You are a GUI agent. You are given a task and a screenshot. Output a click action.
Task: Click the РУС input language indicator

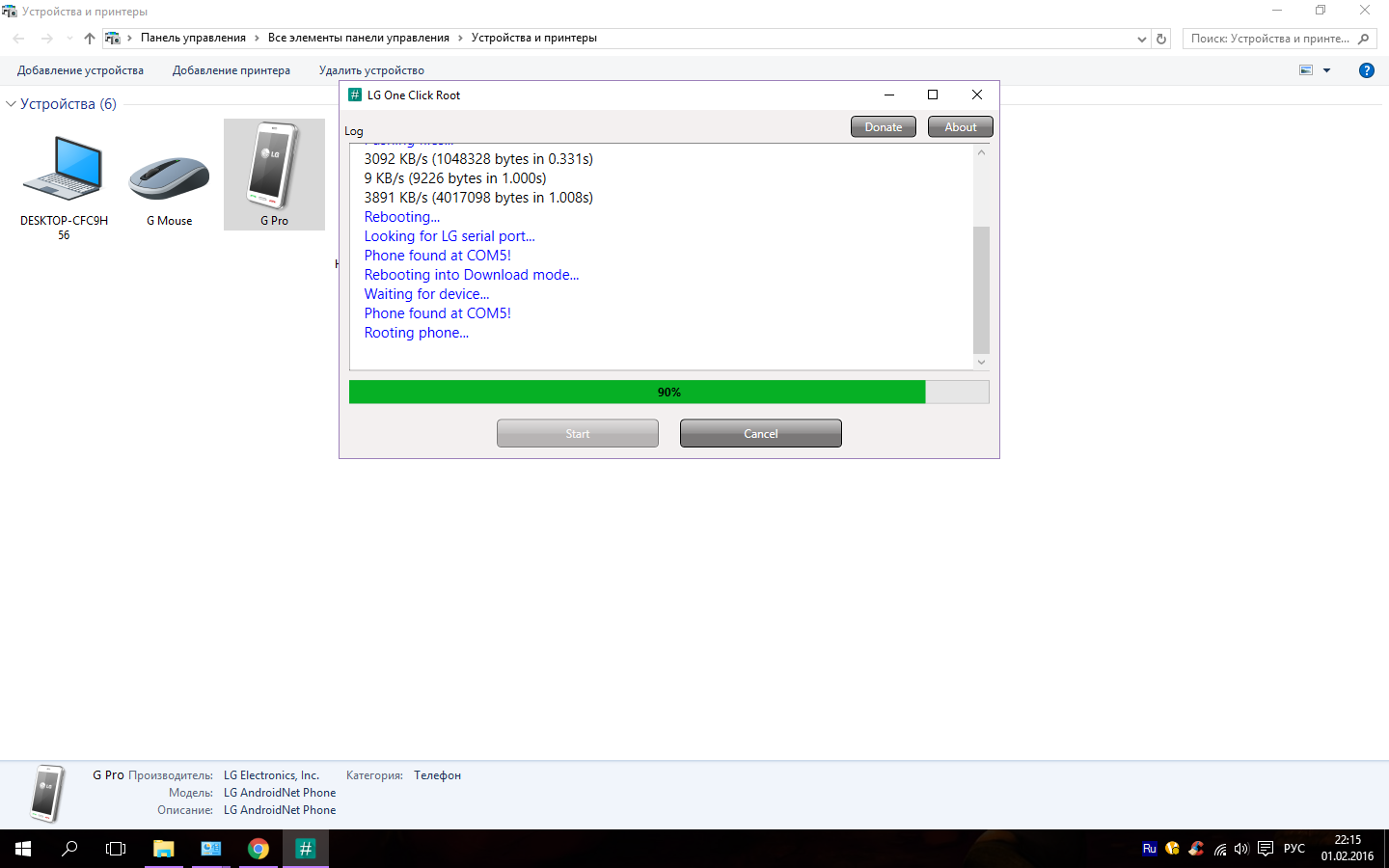pyautogui.click(x=1294, y=849)
